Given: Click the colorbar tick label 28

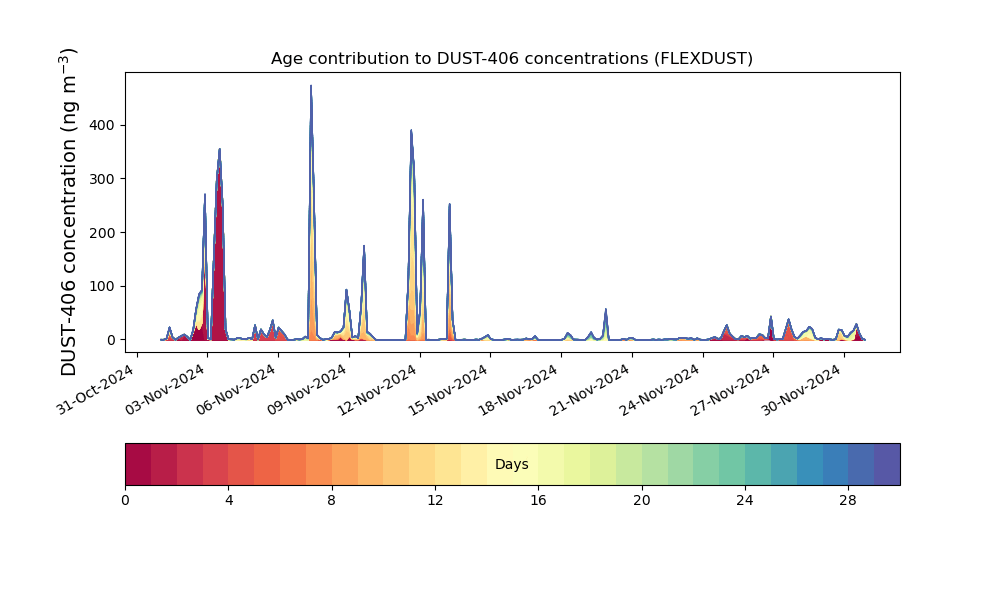Looking at the screenshot, I should 848,501.
